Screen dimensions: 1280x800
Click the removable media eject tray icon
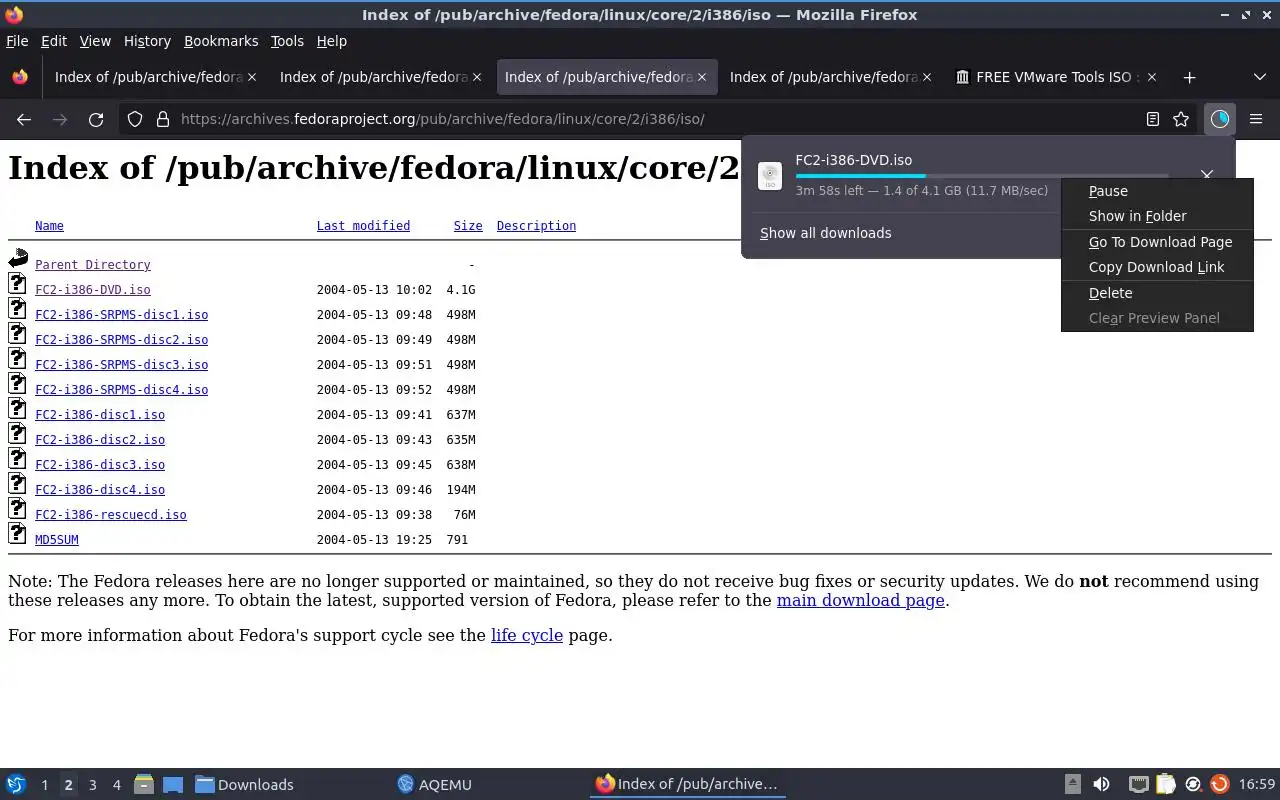point(1072,784)
